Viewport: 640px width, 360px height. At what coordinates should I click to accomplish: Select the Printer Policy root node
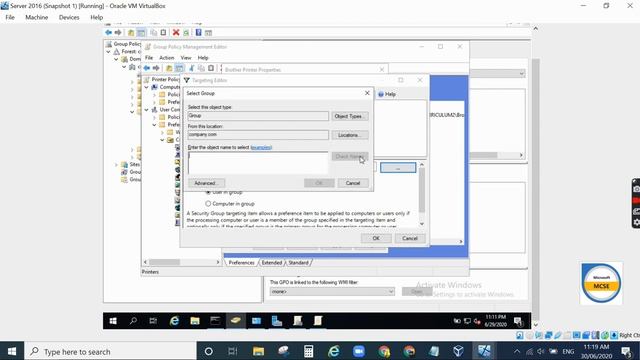pos(162,79)
